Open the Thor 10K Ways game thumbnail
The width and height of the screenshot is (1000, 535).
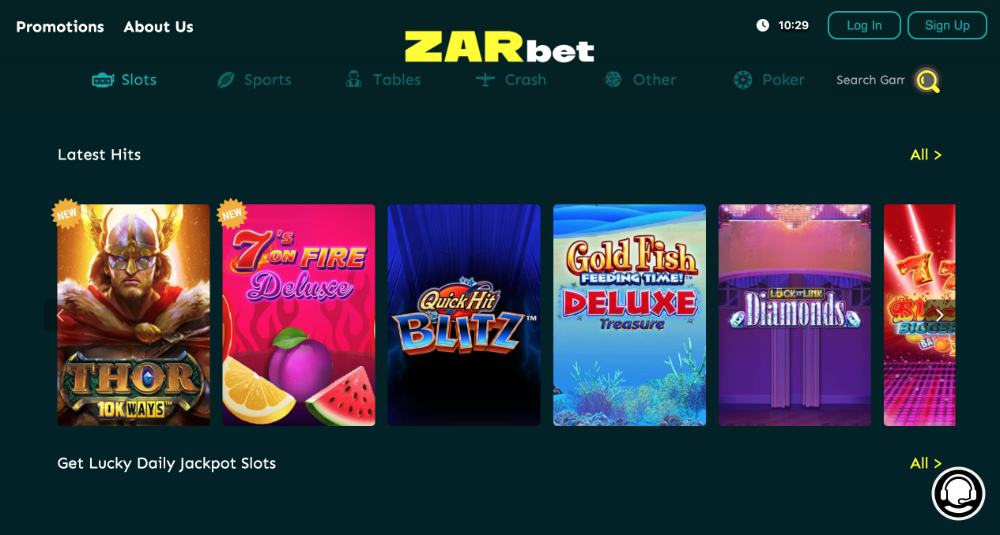tap(133, 315)
